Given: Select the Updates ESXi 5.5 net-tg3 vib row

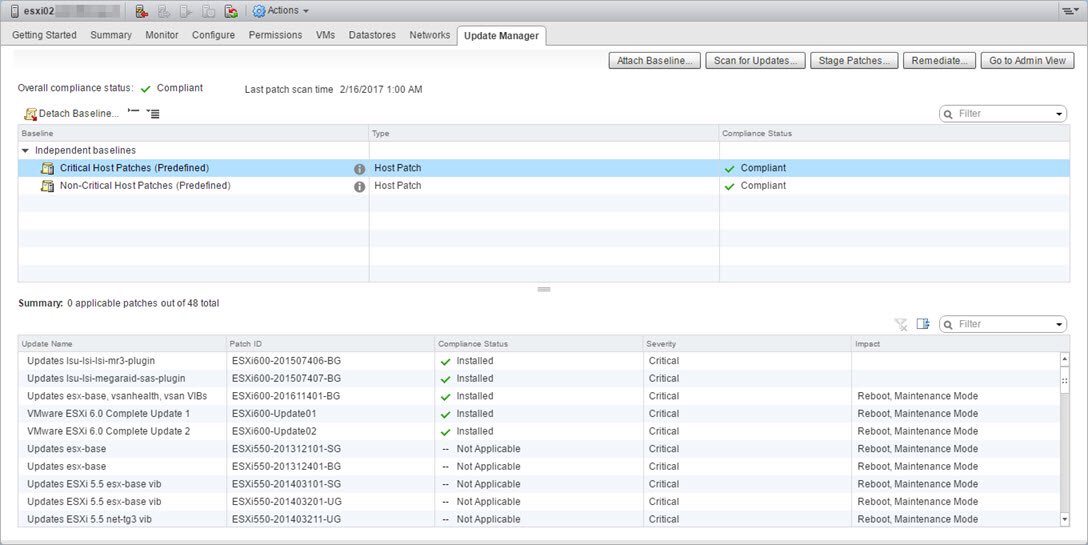Looking at the screenshot, I should click(x=539, y=519).
